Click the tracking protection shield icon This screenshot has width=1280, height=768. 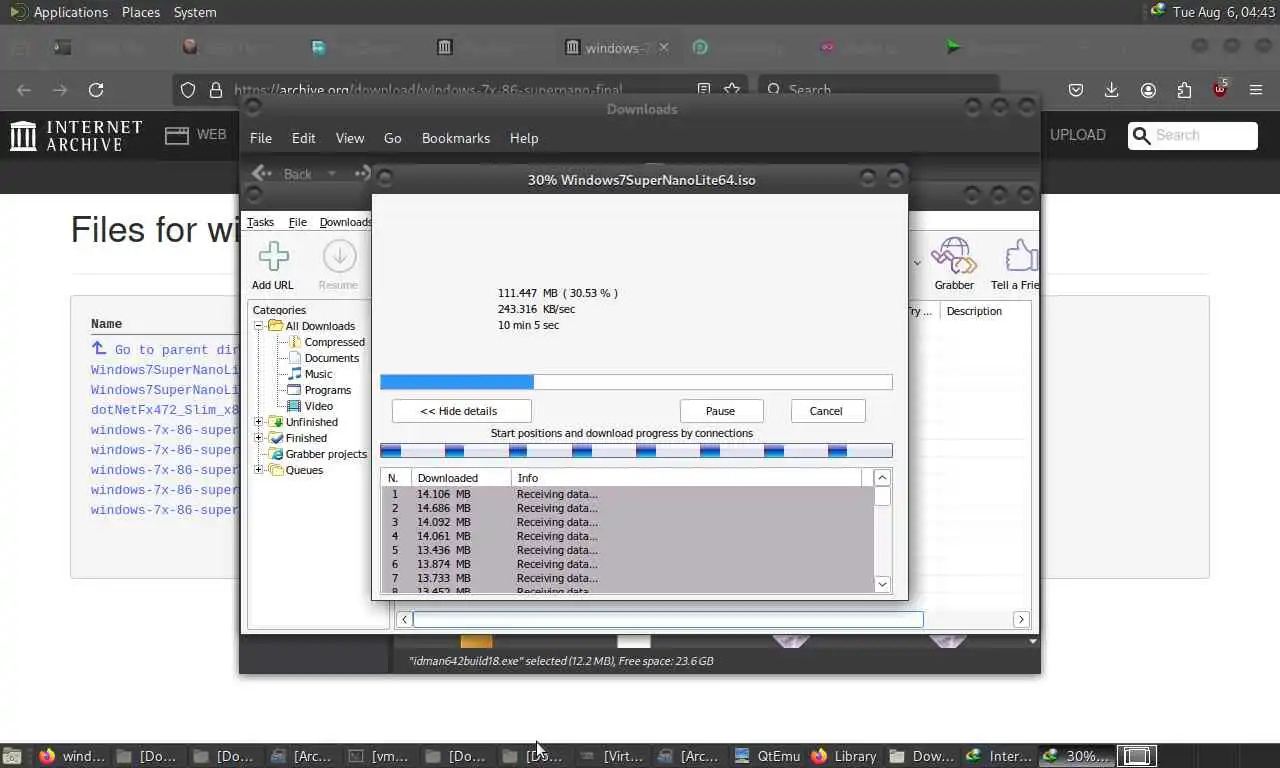tap(188, 90)
